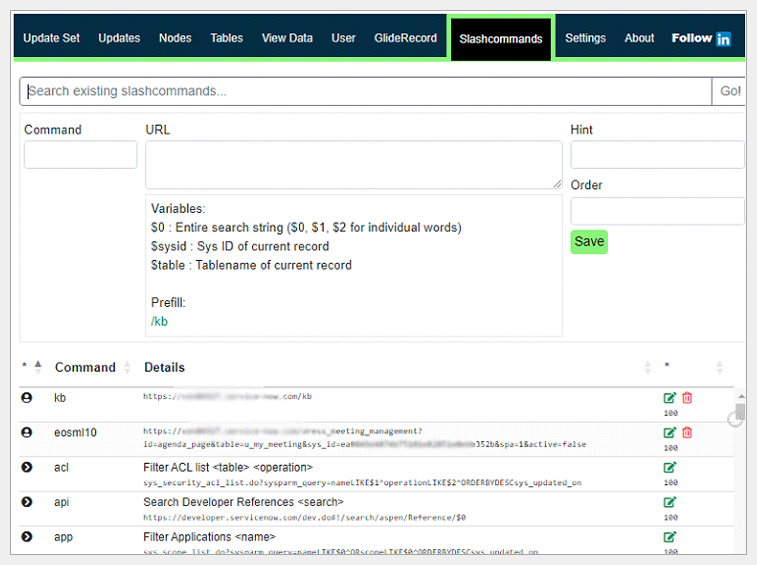
Task: Focus the Search existing slashcommands field
Action: [365, 91]
